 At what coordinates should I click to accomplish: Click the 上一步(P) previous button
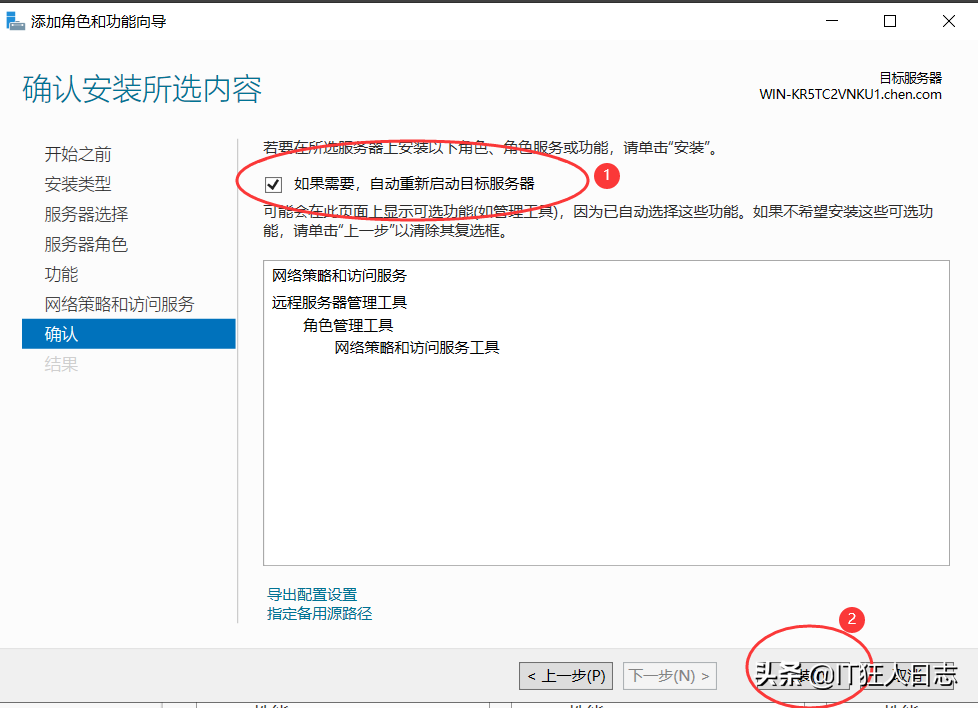pos(566,676)
